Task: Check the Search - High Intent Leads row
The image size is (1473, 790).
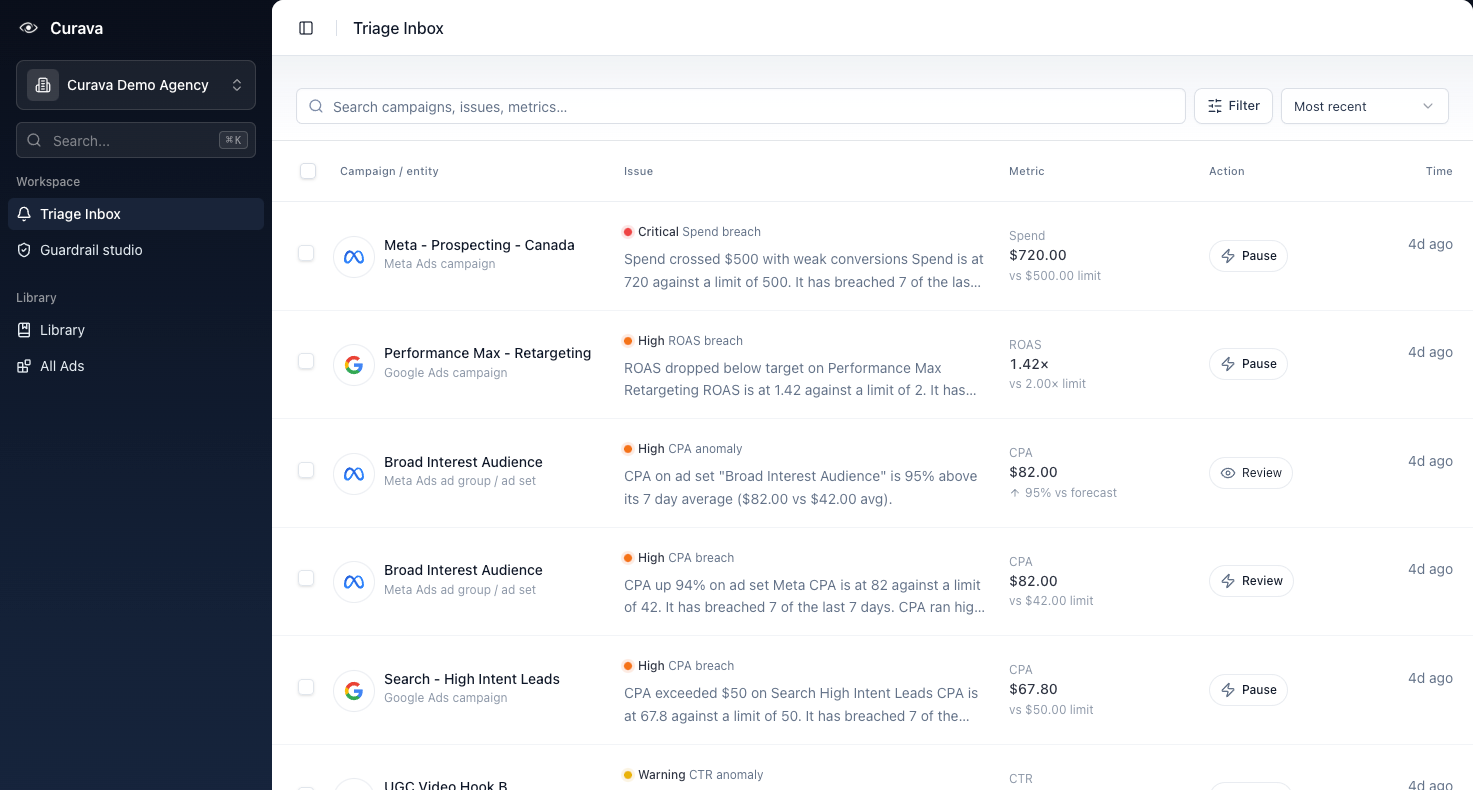Action: (306, 687)
